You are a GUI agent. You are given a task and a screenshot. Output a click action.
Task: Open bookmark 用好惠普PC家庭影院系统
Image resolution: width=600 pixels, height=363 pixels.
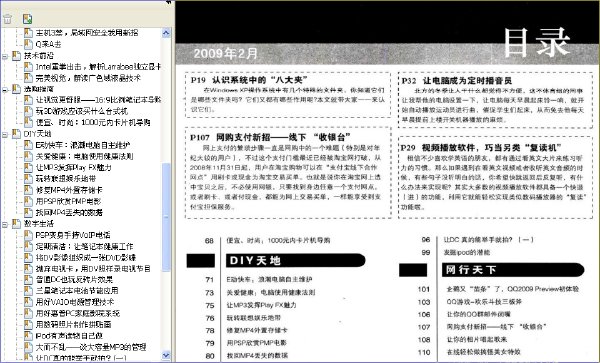78,314
